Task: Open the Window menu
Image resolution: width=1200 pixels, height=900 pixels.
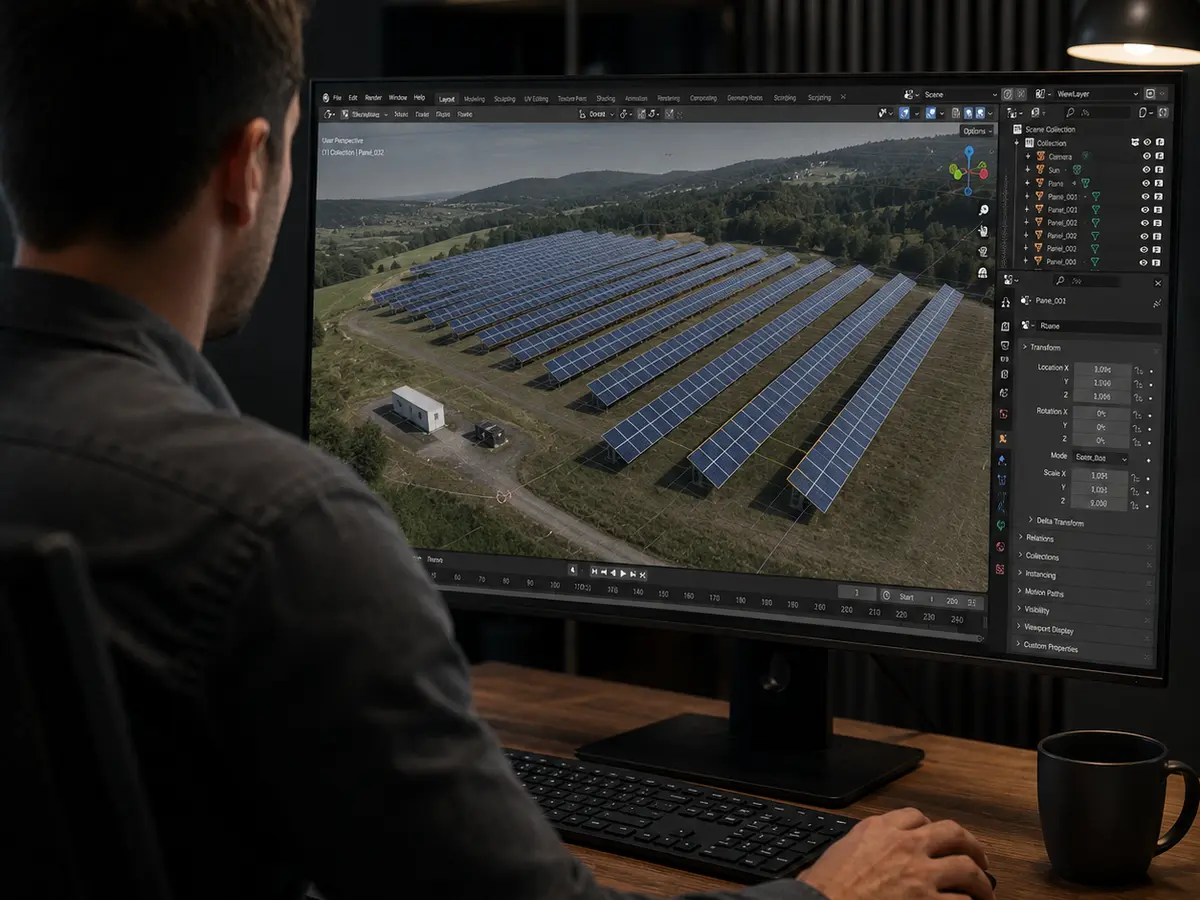Action: click(x=398, y=98)
